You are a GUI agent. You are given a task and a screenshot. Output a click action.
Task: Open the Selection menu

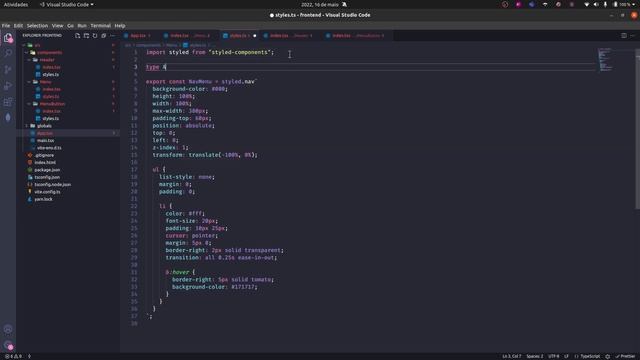[37, 25]
